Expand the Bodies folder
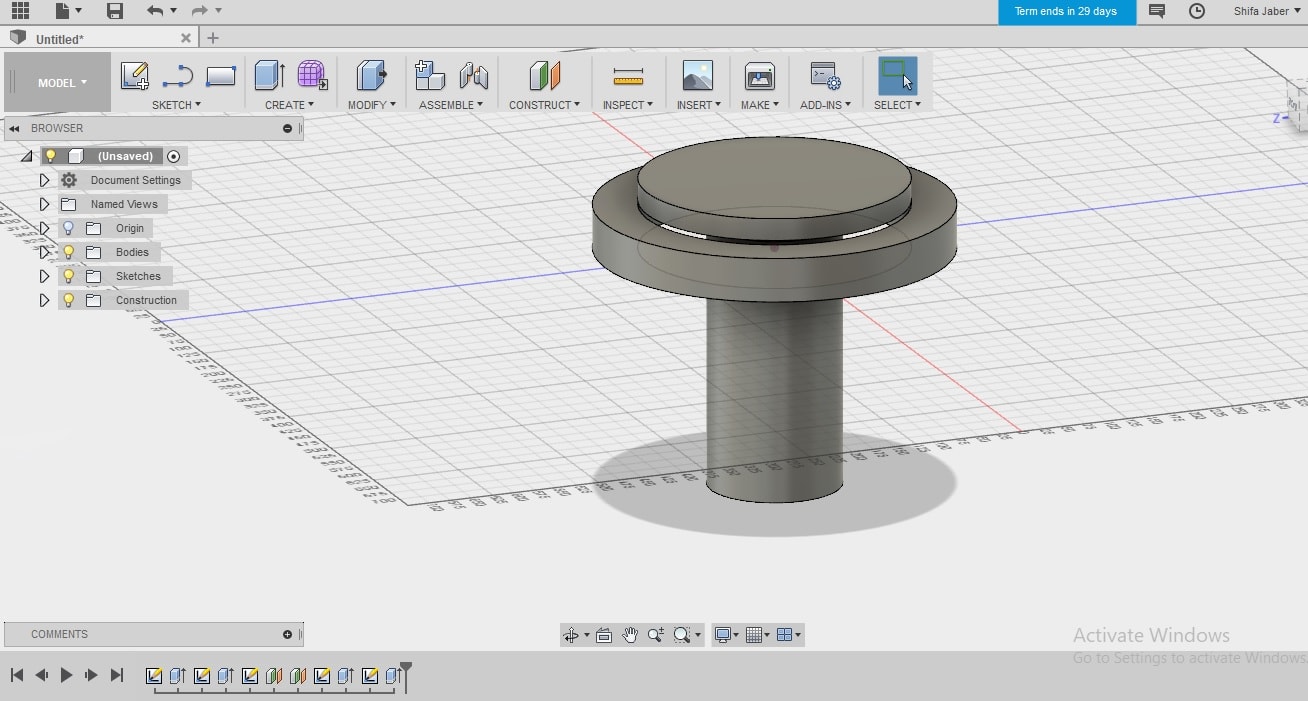The image size is (1308, 701). click(x=44, y=252)
